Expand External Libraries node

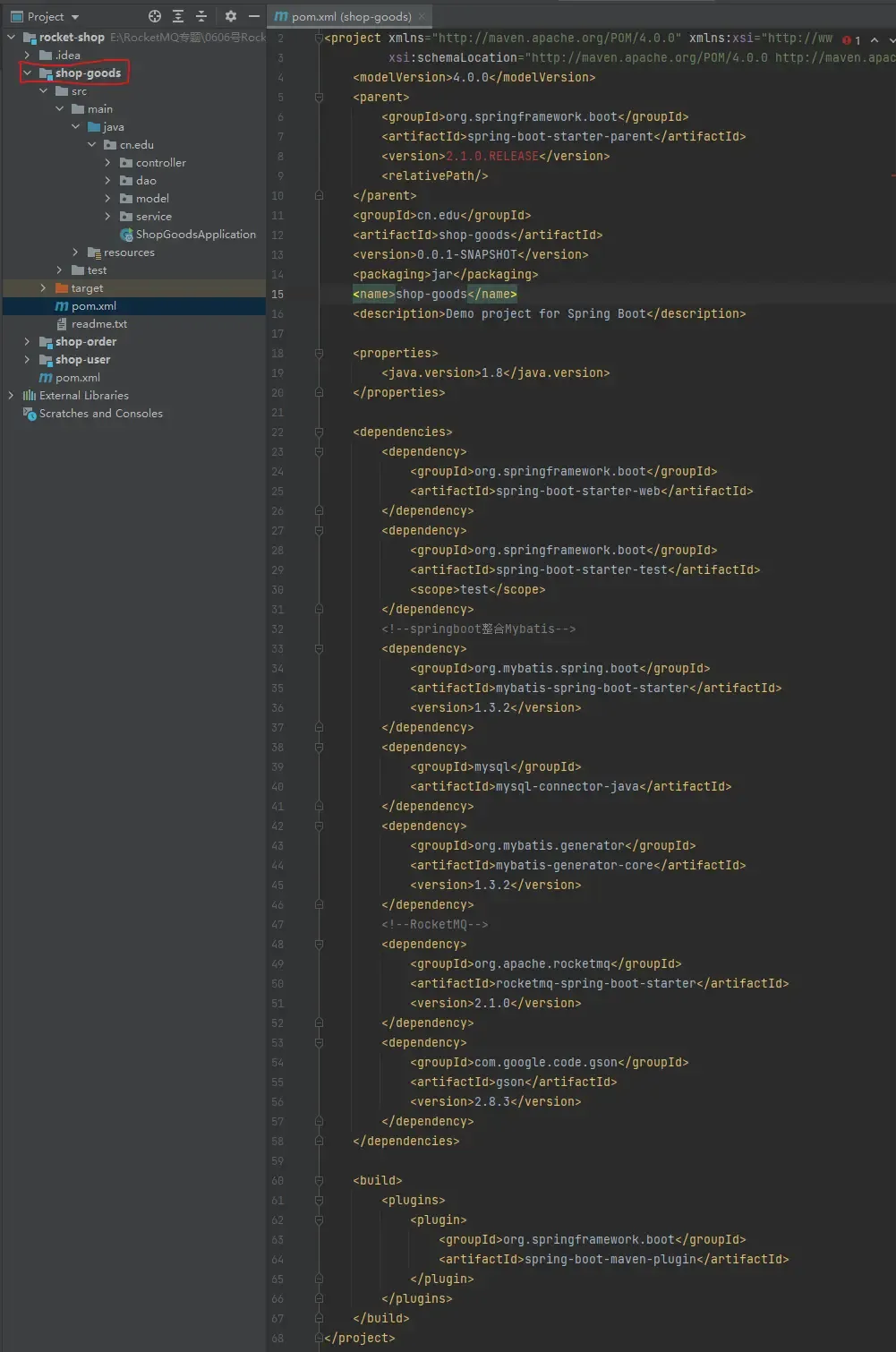[11, 396]
